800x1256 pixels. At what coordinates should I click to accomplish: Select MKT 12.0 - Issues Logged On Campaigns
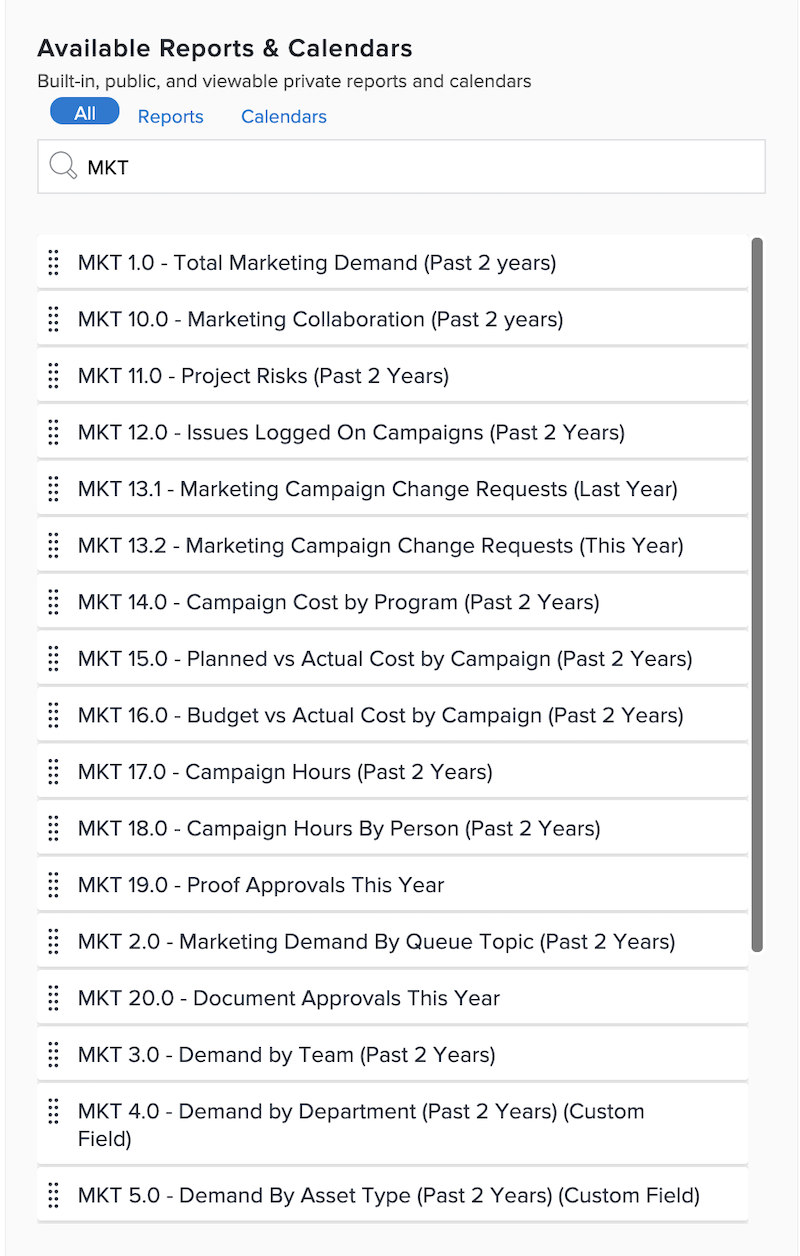[350, 432]
